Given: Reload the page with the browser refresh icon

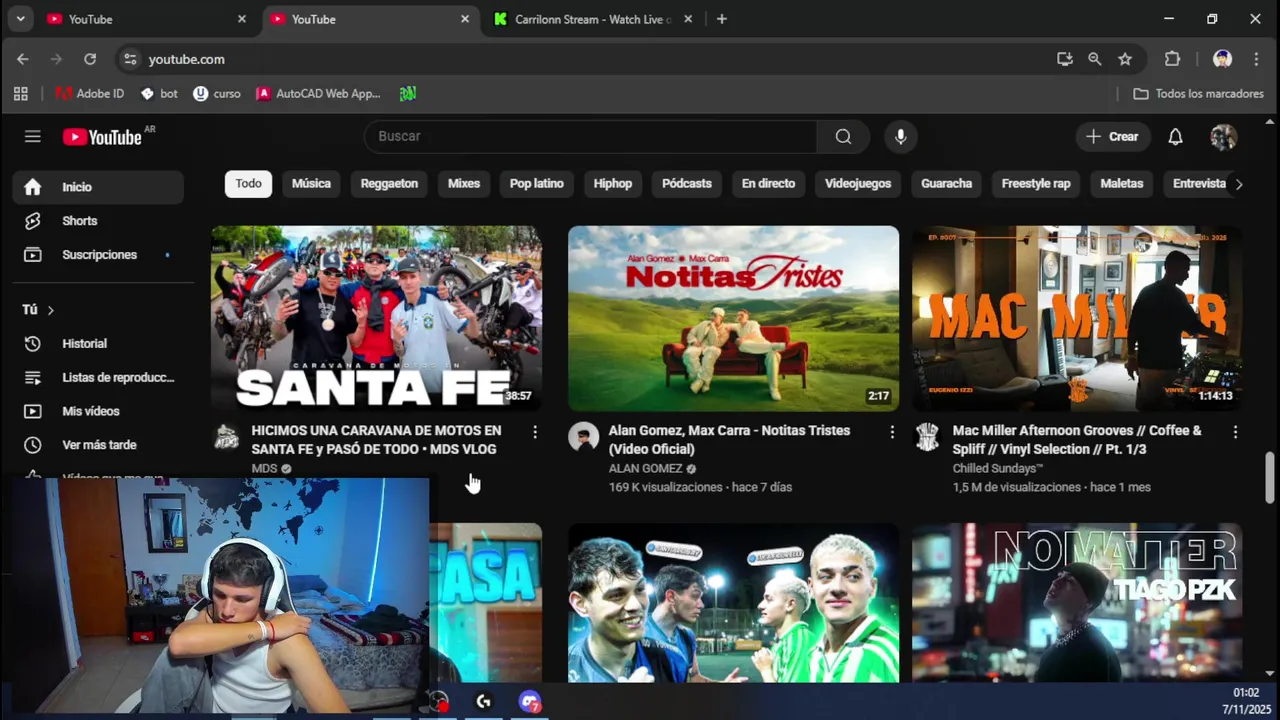Looking at the screenshot, I should 90,59.
